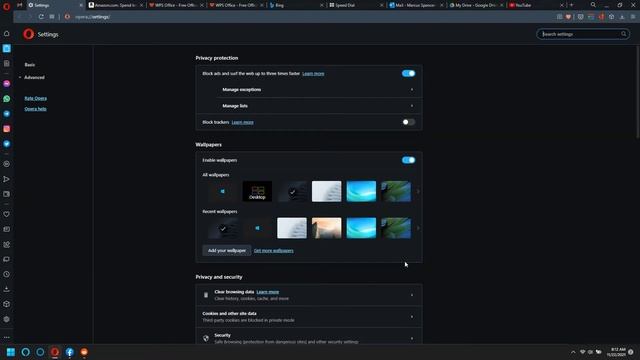640x360 pixels.
Task: Open downloads icon in sidebar
Action: [x=7, y=289]
